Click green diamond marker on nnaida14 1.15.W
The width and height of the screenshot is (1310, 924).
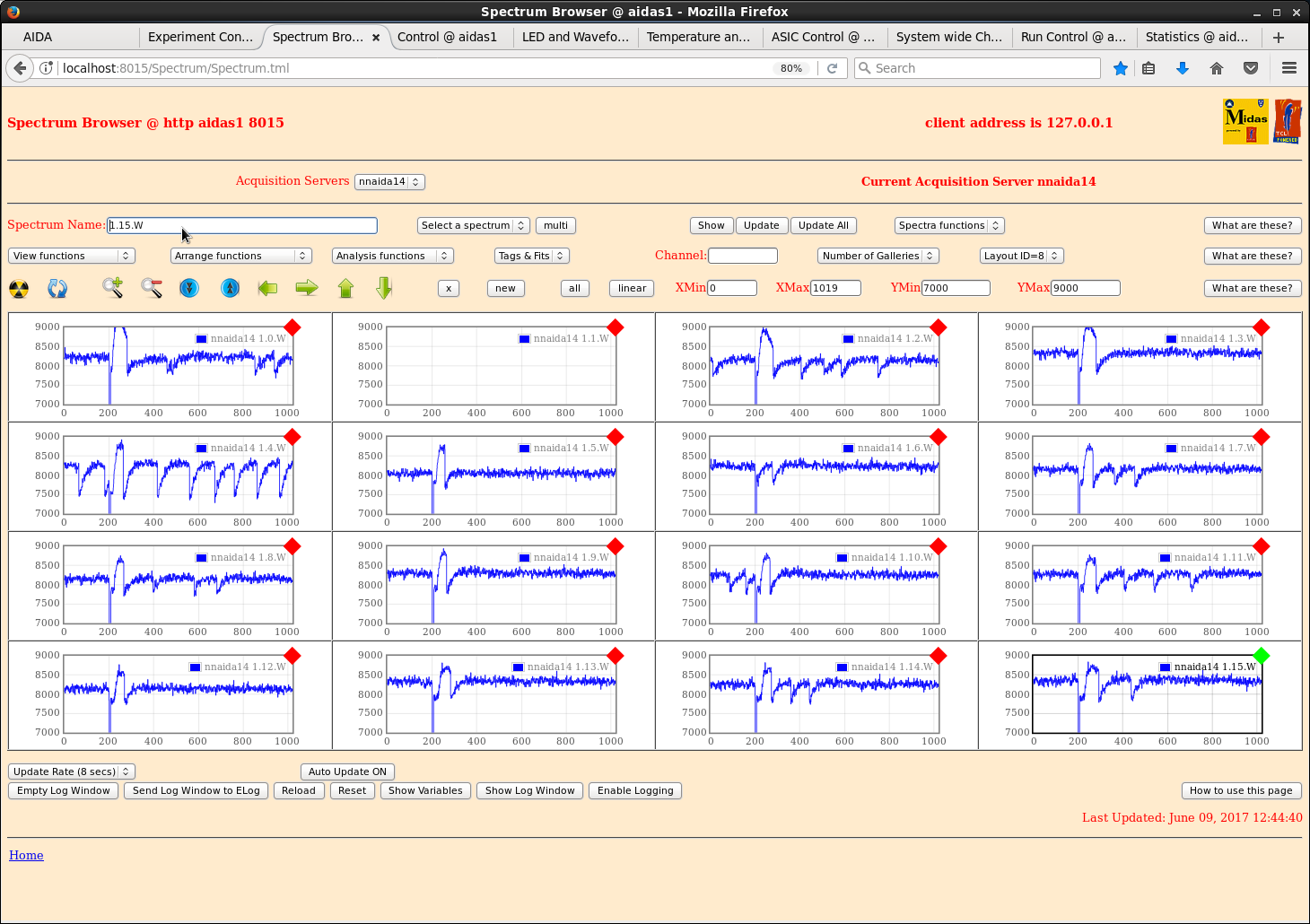(x=1262, y=656)
